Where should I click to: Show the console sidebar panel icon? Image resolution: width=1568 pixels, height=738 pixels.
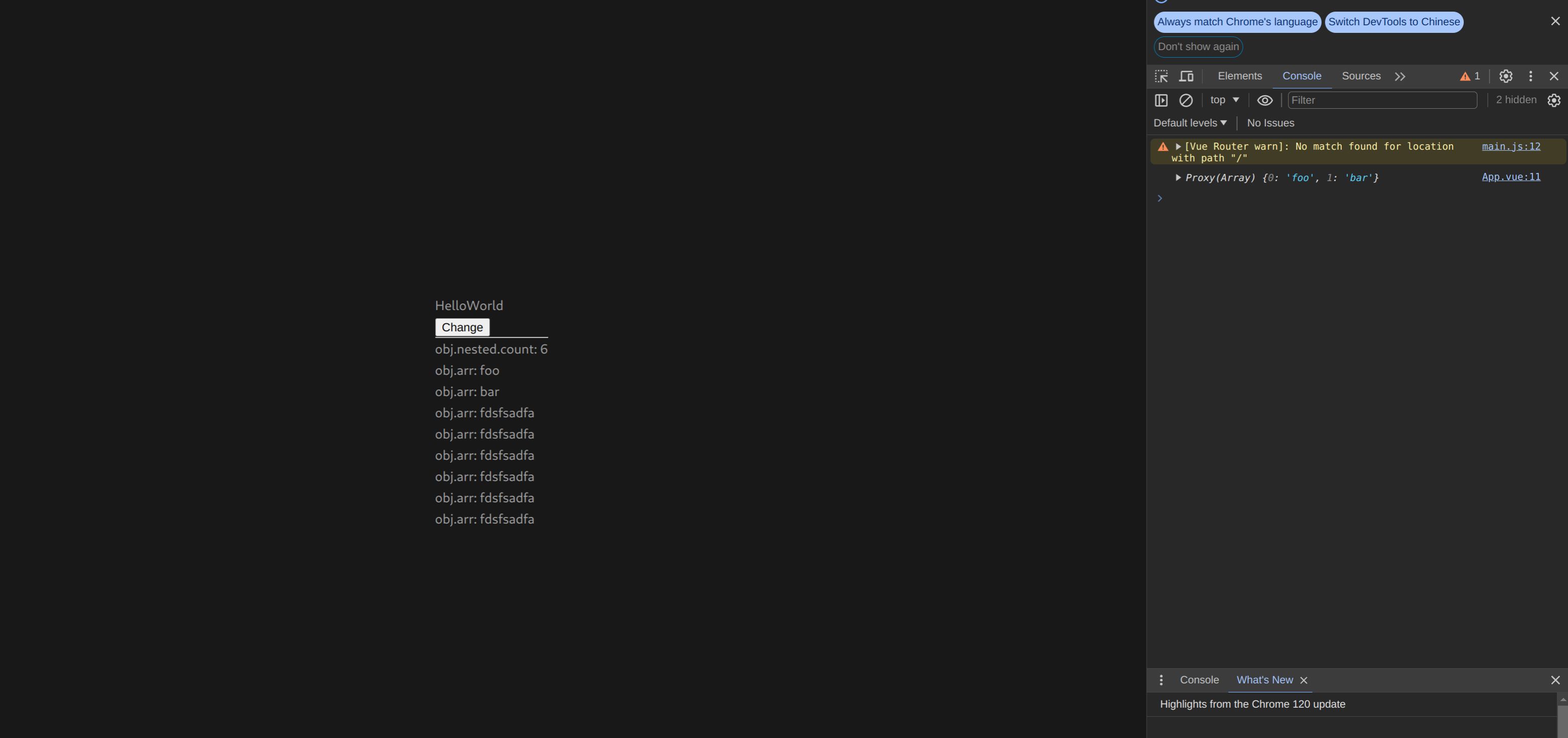pos(1161,101)
